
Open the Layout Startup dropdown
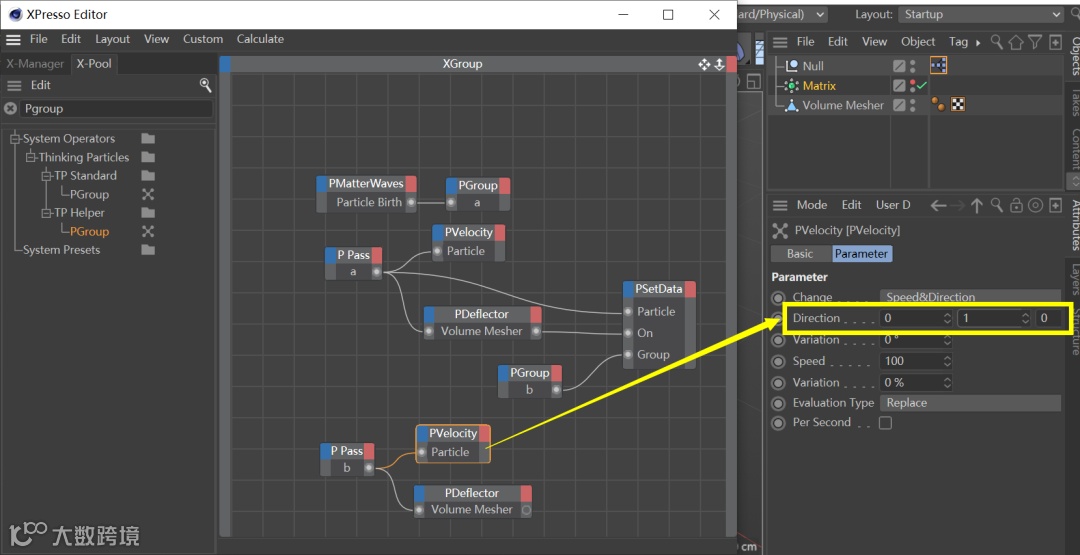tap(981, 14)
